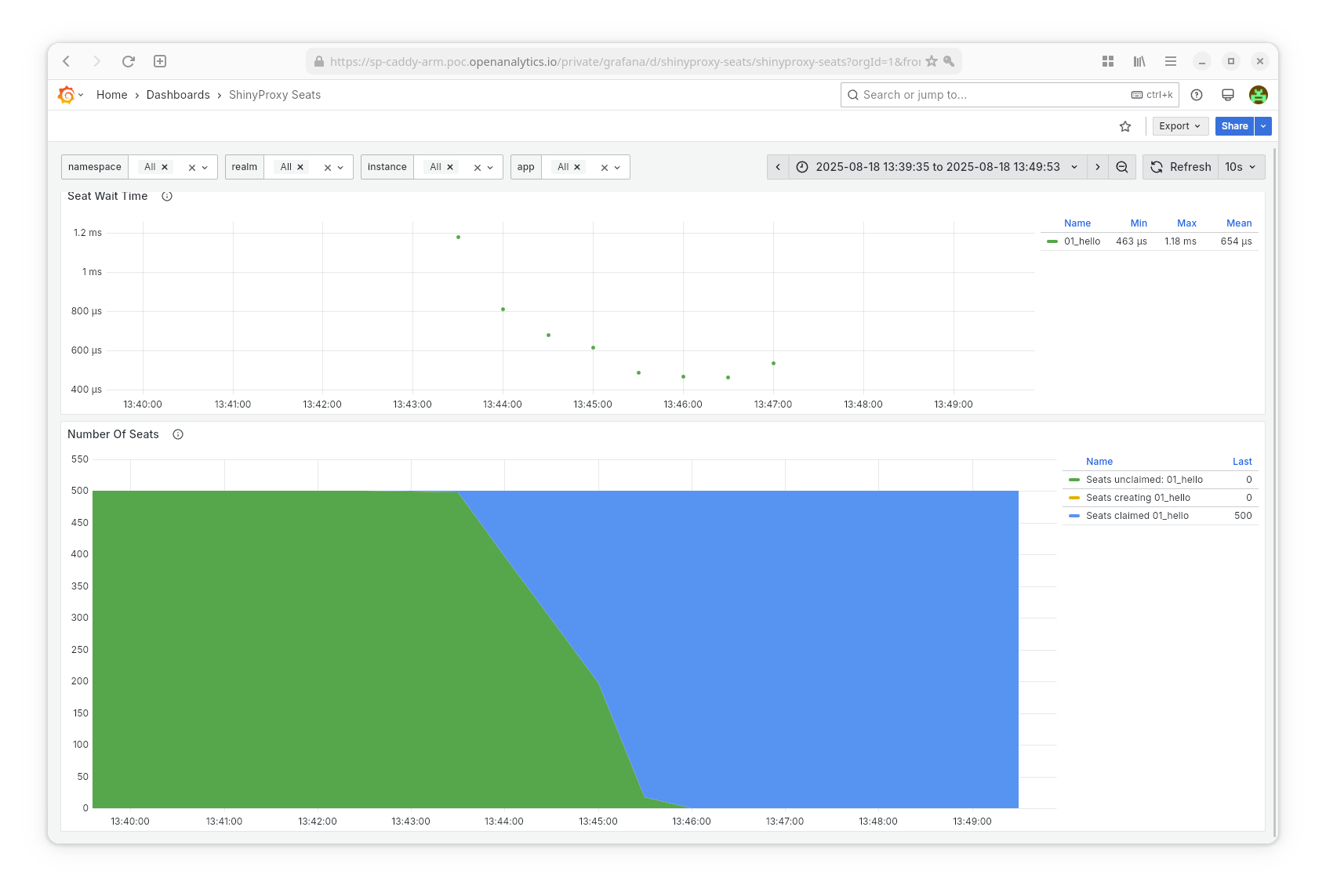
Task: Go to Dashboards breadcrumb
Action: (x=178, y=95)
